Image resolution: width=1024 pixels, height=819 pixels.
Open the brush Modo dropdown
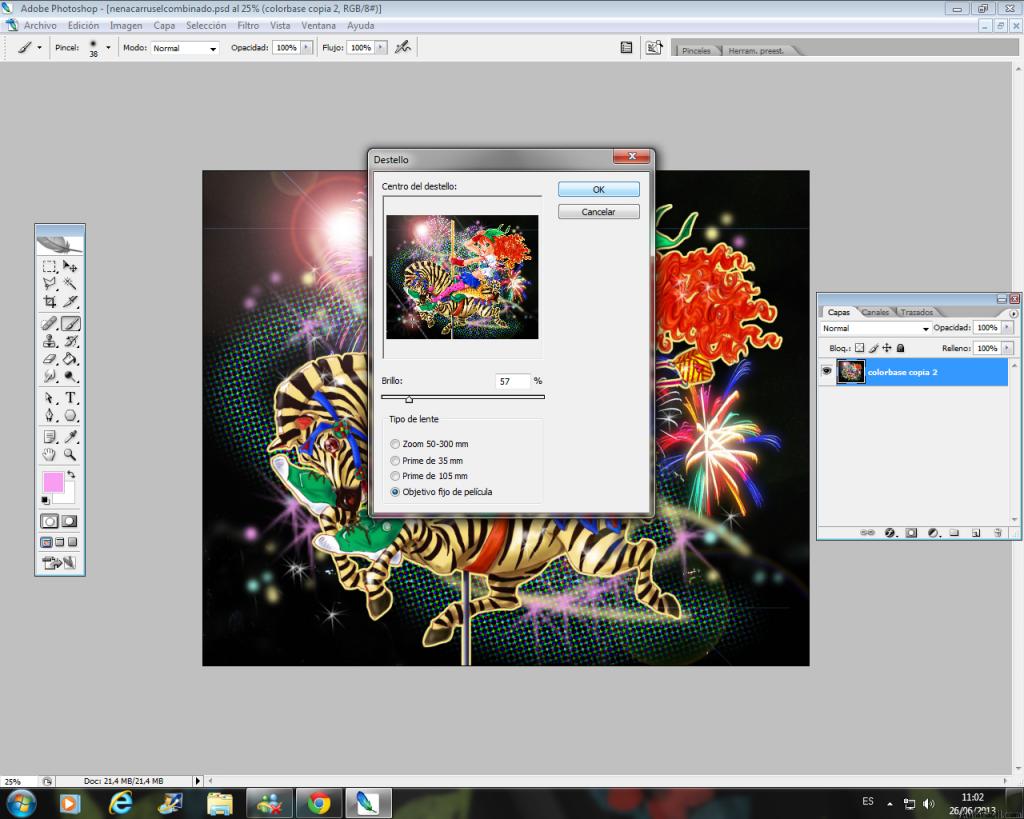[x=185, y=48]
